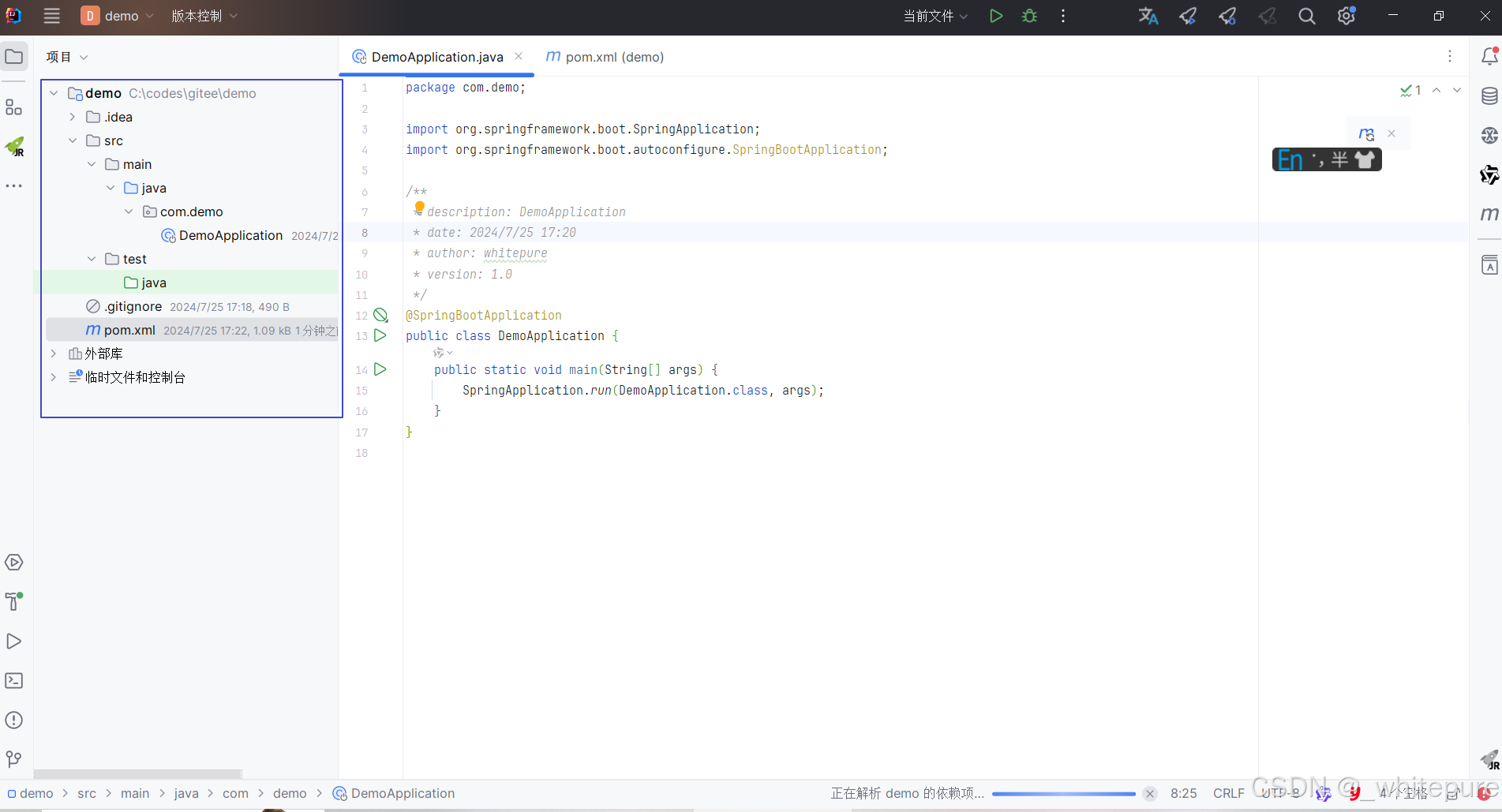Collapse the com.demo package
Viewport: 1502px width, 812px height.
point(129,211)
